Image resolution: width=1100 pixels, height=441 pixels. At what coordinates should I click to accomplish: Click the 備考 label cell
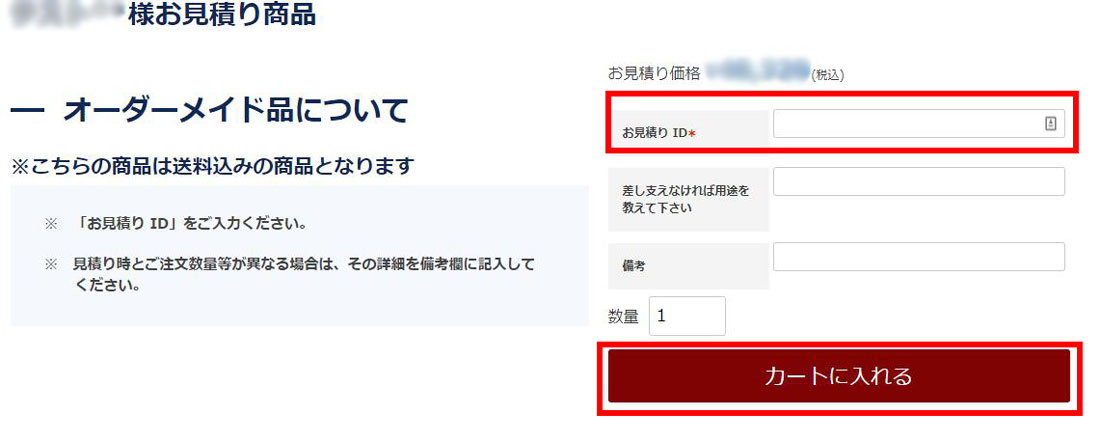(x=688, y=266)
